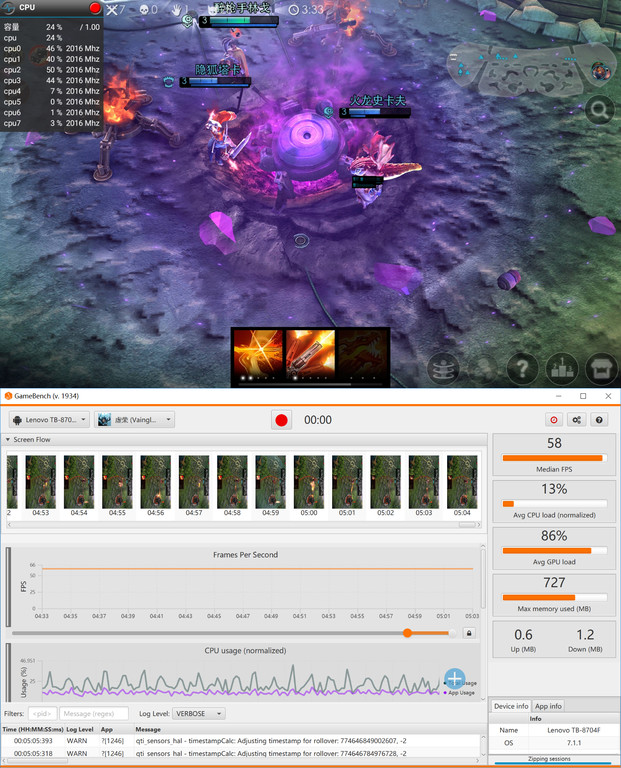This screenshot has height=768, width=621.
Task: Open GameBench settings gears icon
Action: coord(576,420)
